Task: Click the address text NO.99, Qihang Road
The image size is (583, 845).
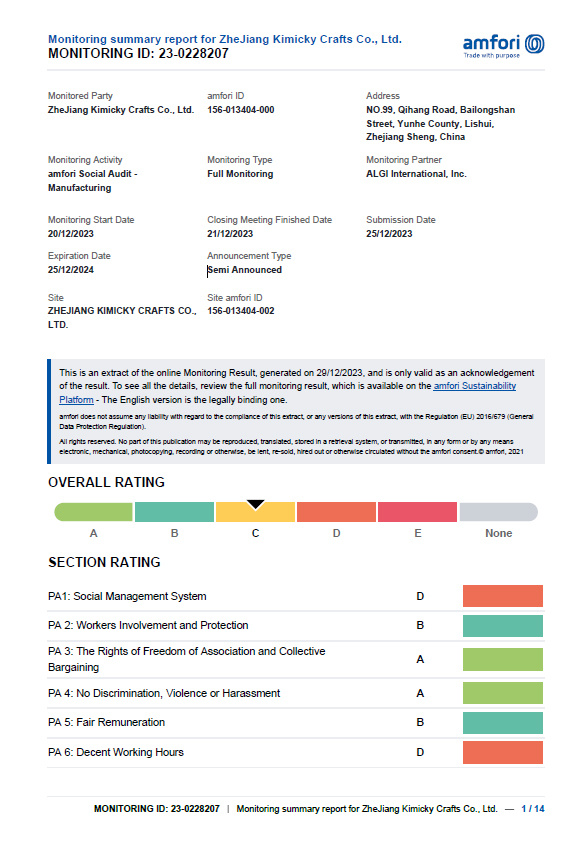Action: (440, 123)
